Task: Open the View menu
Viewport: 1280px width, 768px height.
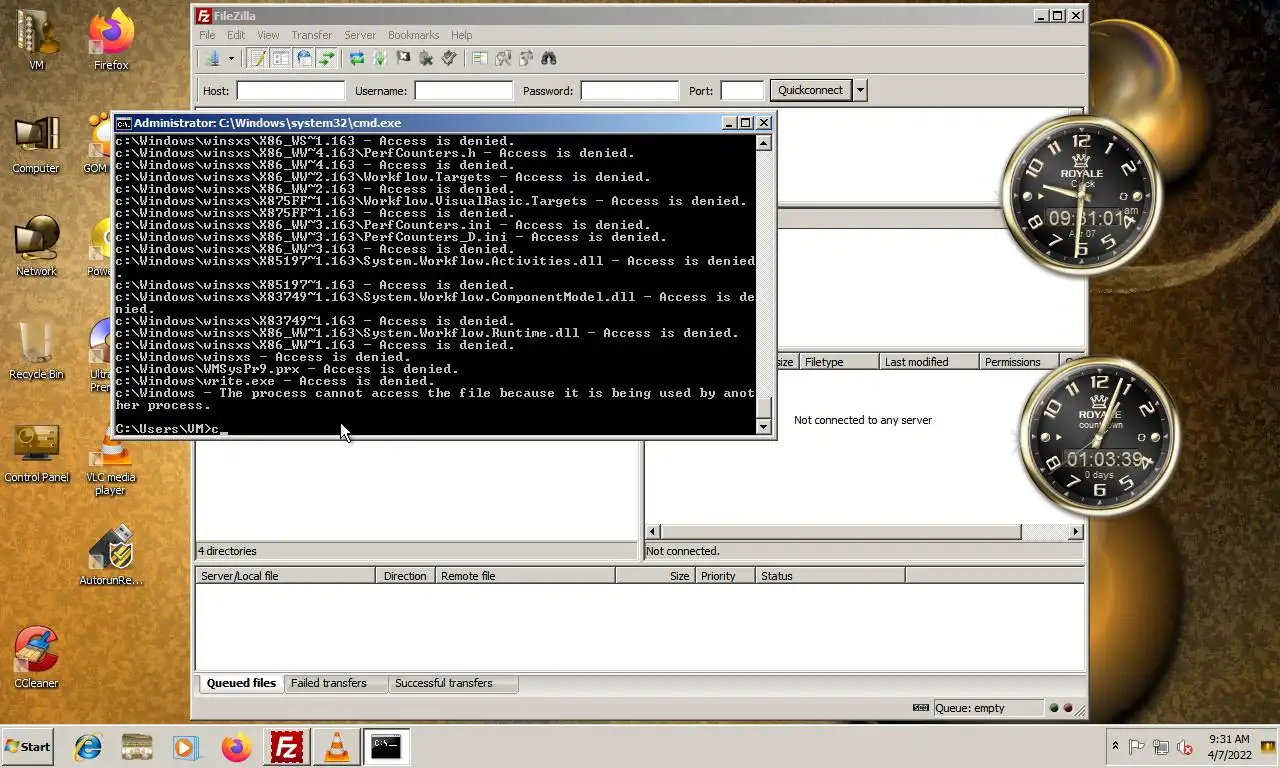Action: pos(268,35)
